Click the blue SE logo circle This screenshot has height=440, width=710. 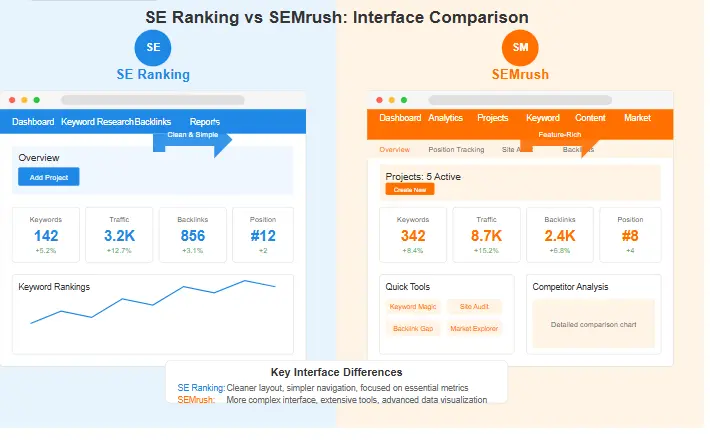153,48
